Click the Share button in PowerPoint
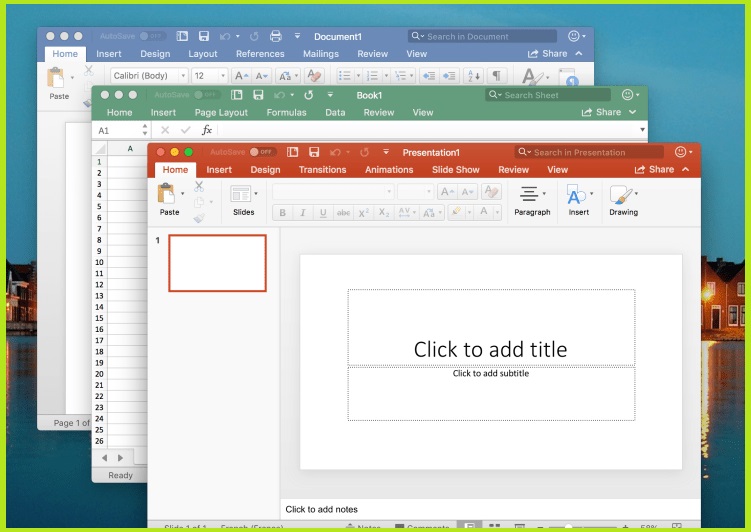Viewport: 751px width, 532px height. tap(654, 170)
